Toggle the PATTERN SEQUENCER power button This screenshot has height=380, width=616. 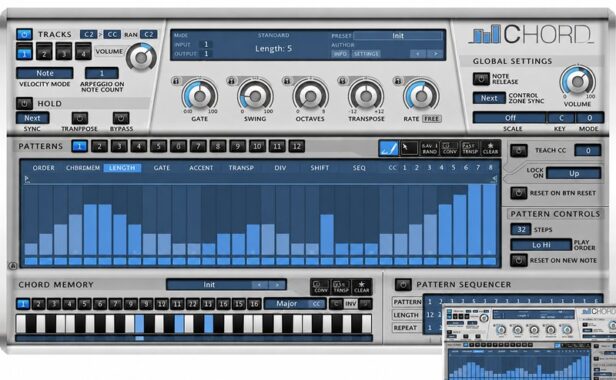(x=403, y=285)
